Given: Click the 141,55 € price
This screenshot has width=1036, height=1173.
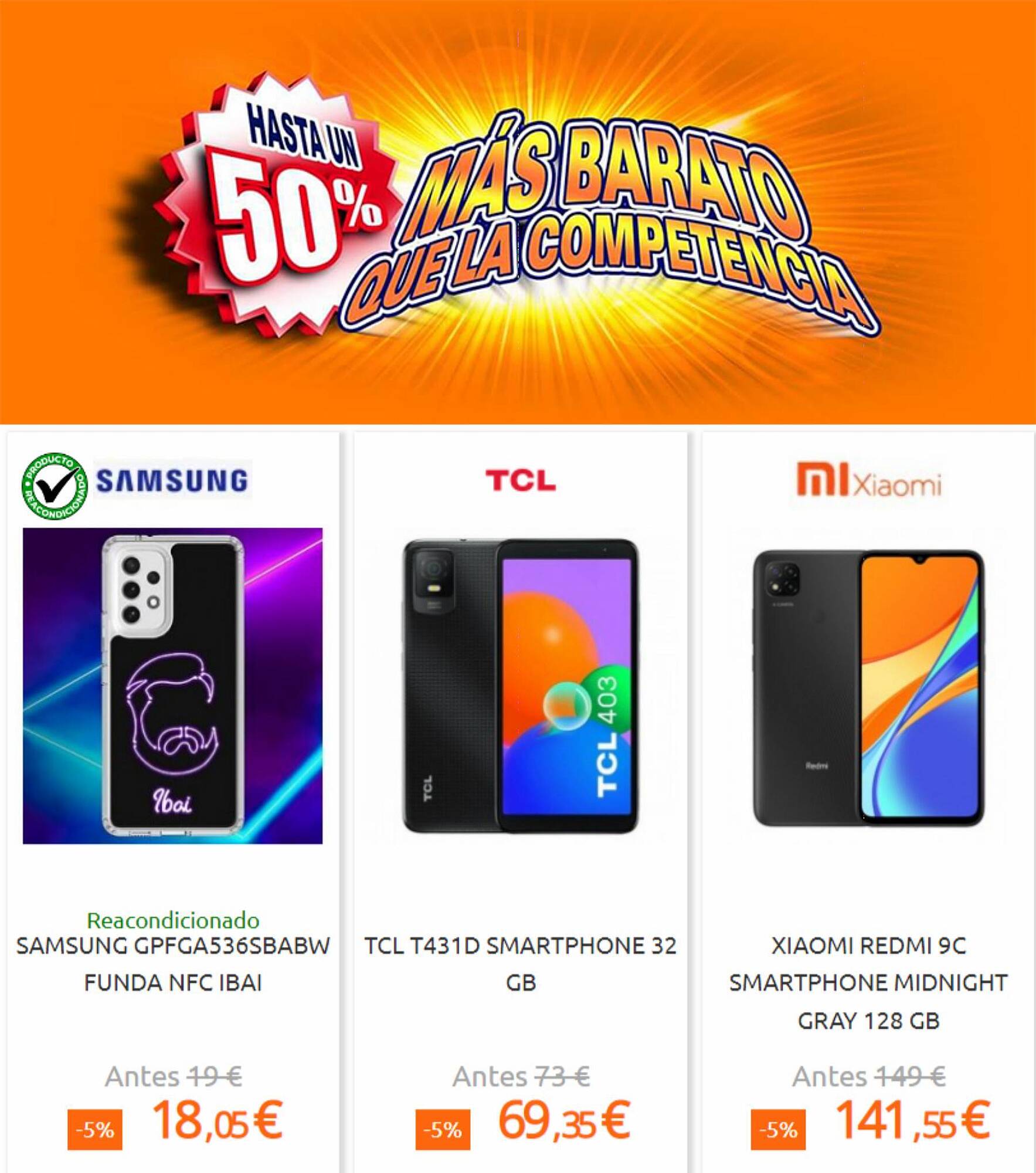Looking at the screenshot, I should pos(912,1121).
